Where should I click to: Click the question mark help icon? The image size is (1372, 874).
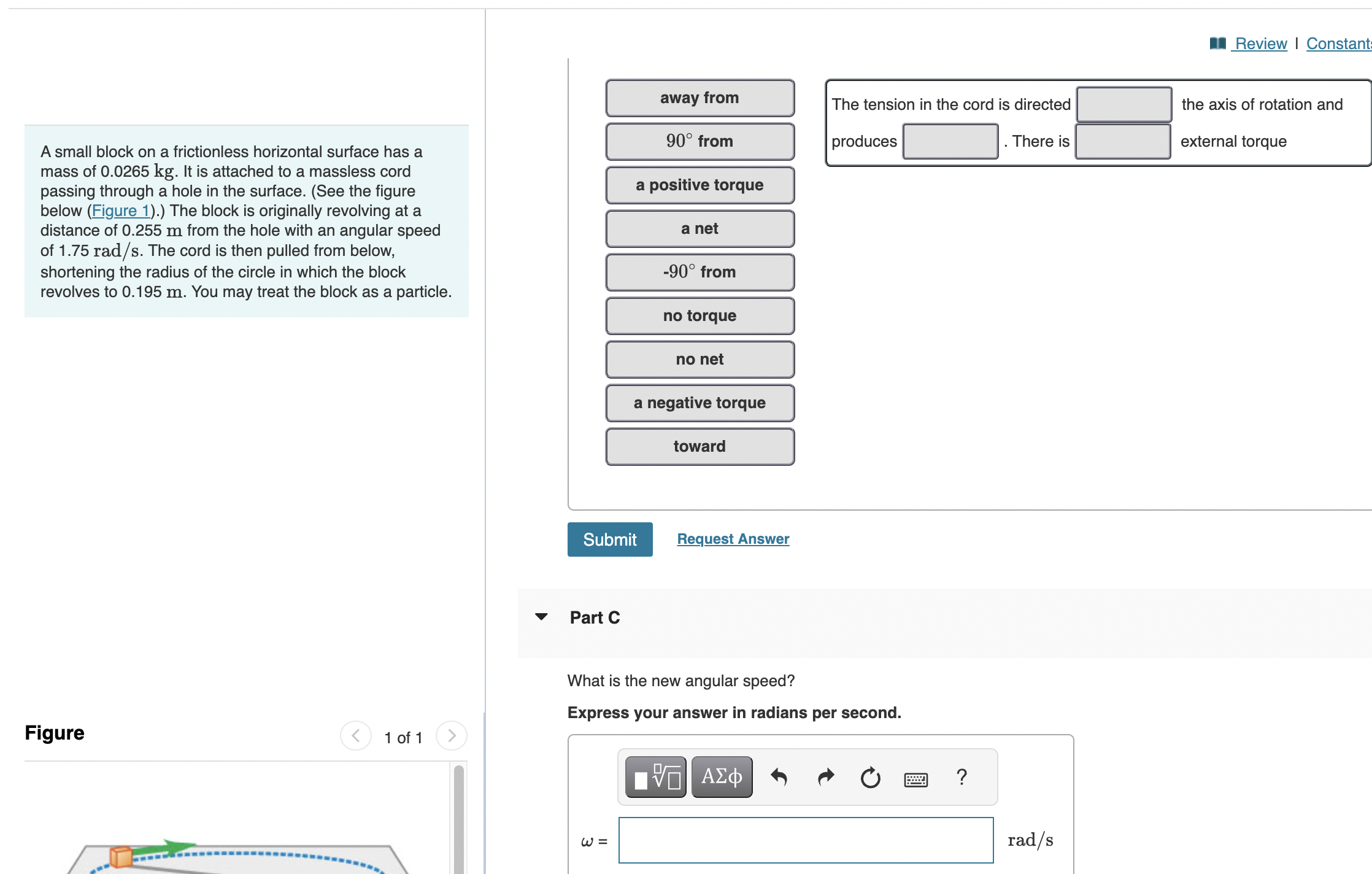pyautogui.click(x=962, y=777)
